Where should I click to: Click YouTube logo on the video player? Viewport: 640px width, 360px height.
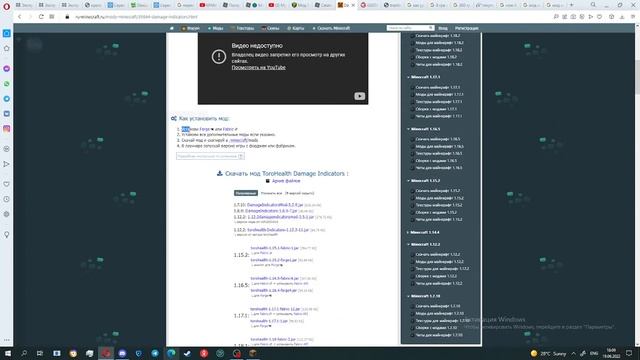point(359,96)
